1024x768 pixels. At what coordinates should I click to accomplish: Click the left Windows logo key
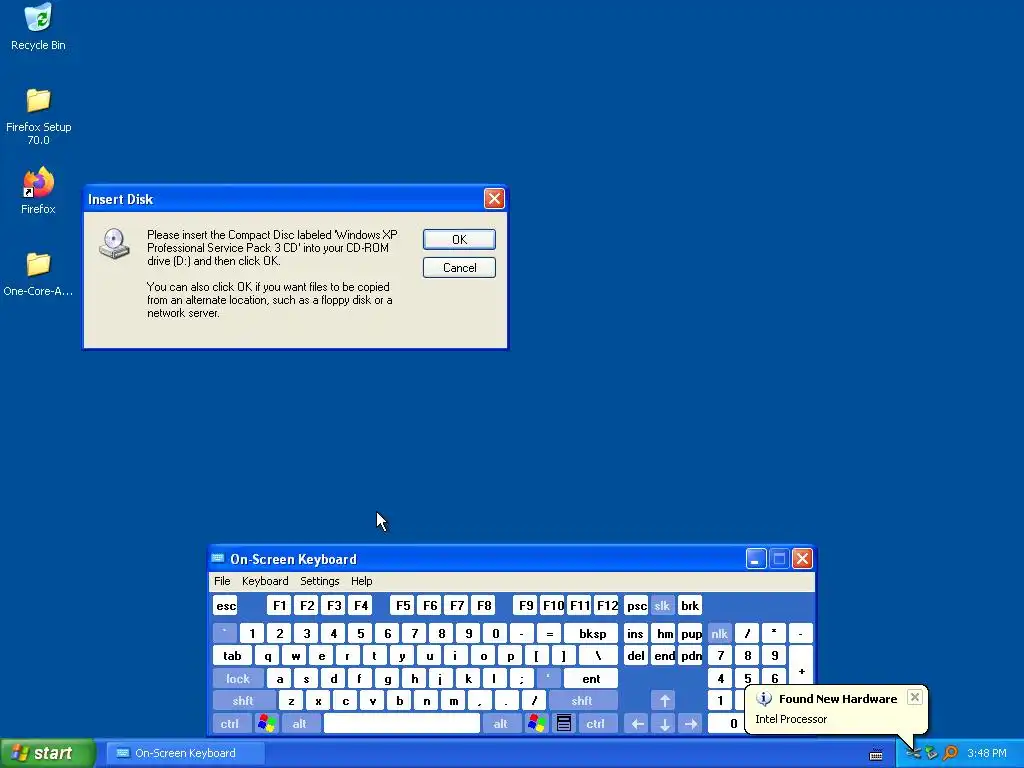pyautogui.click(x=266, y=724)
